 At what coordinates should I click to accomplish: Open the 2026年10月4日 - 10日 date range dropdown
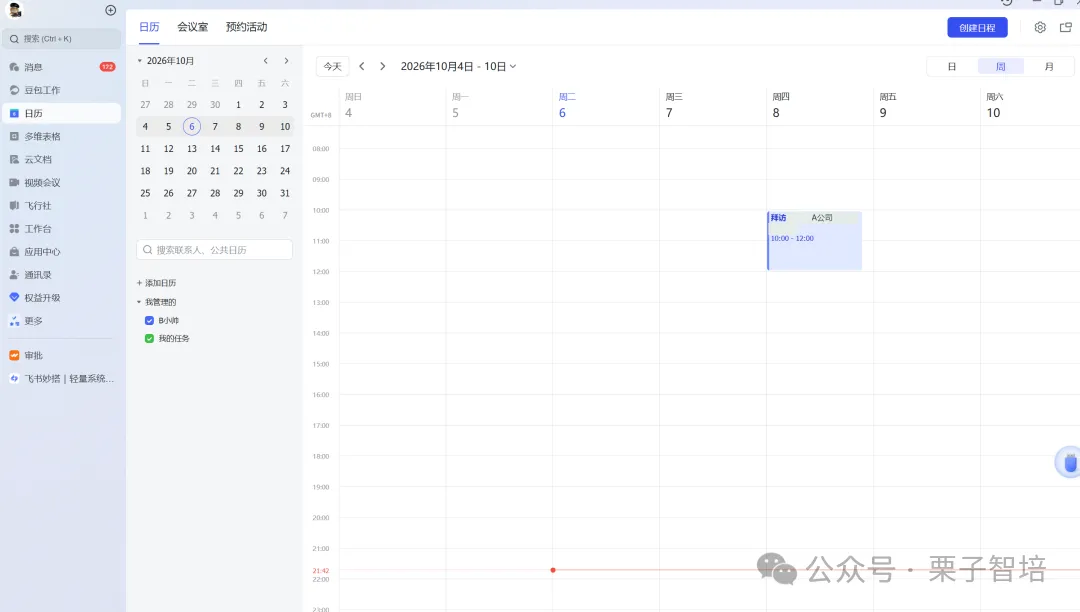pos(458,67)
